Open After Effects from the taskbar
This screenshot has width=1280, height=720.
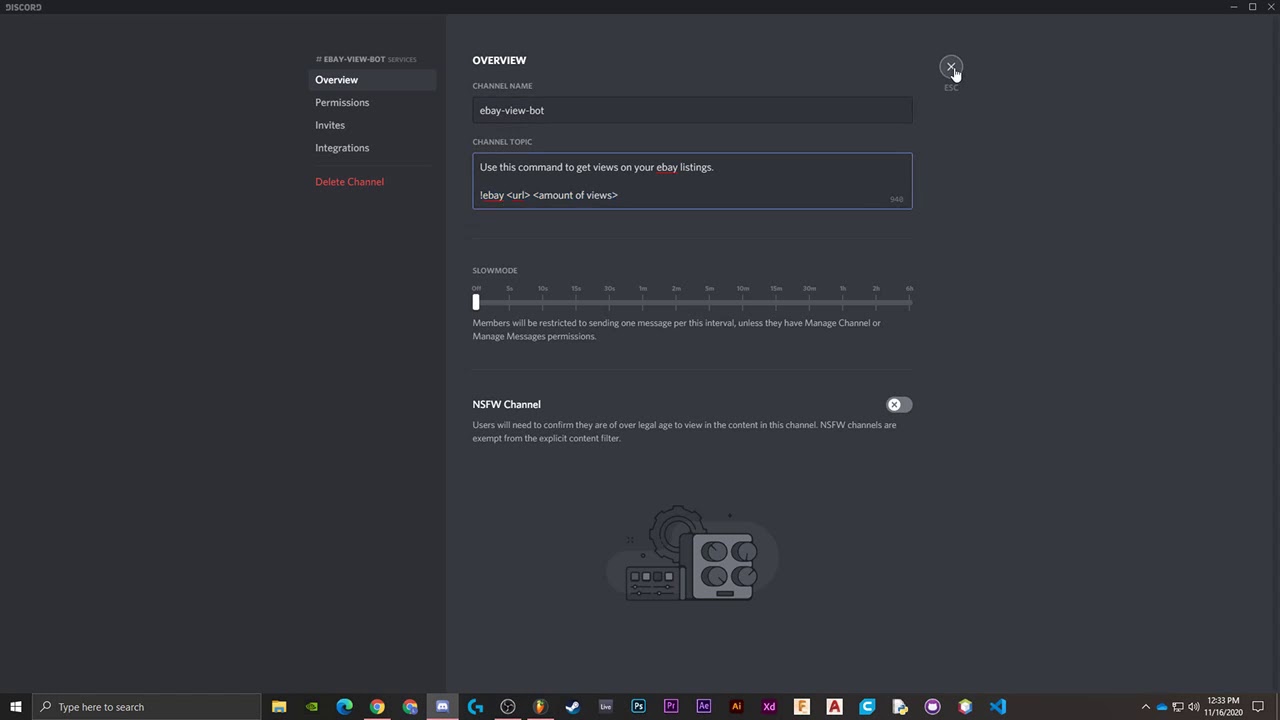704,707
